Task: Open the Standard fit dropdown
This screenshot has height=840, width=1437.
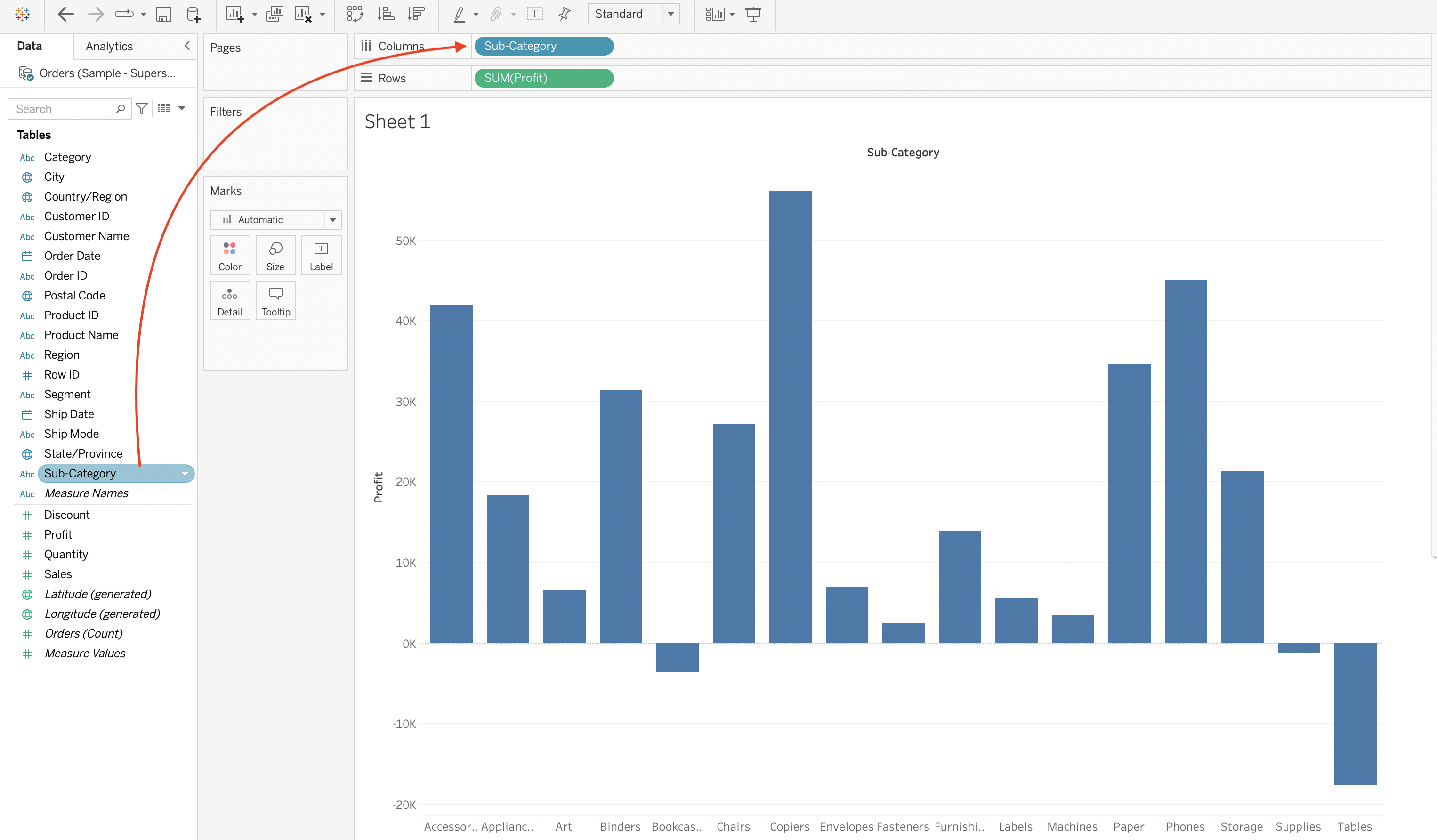Action: click(x=670, y=14)
